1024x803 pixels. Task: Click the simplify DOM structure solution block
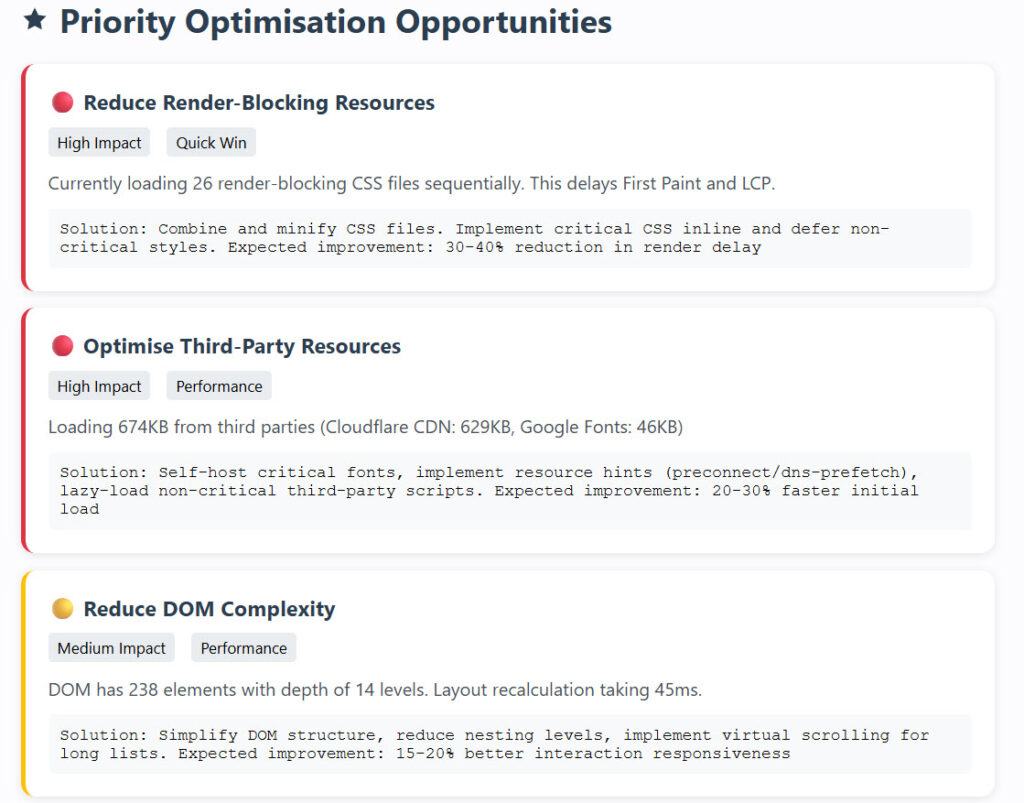tap(509, 744)
